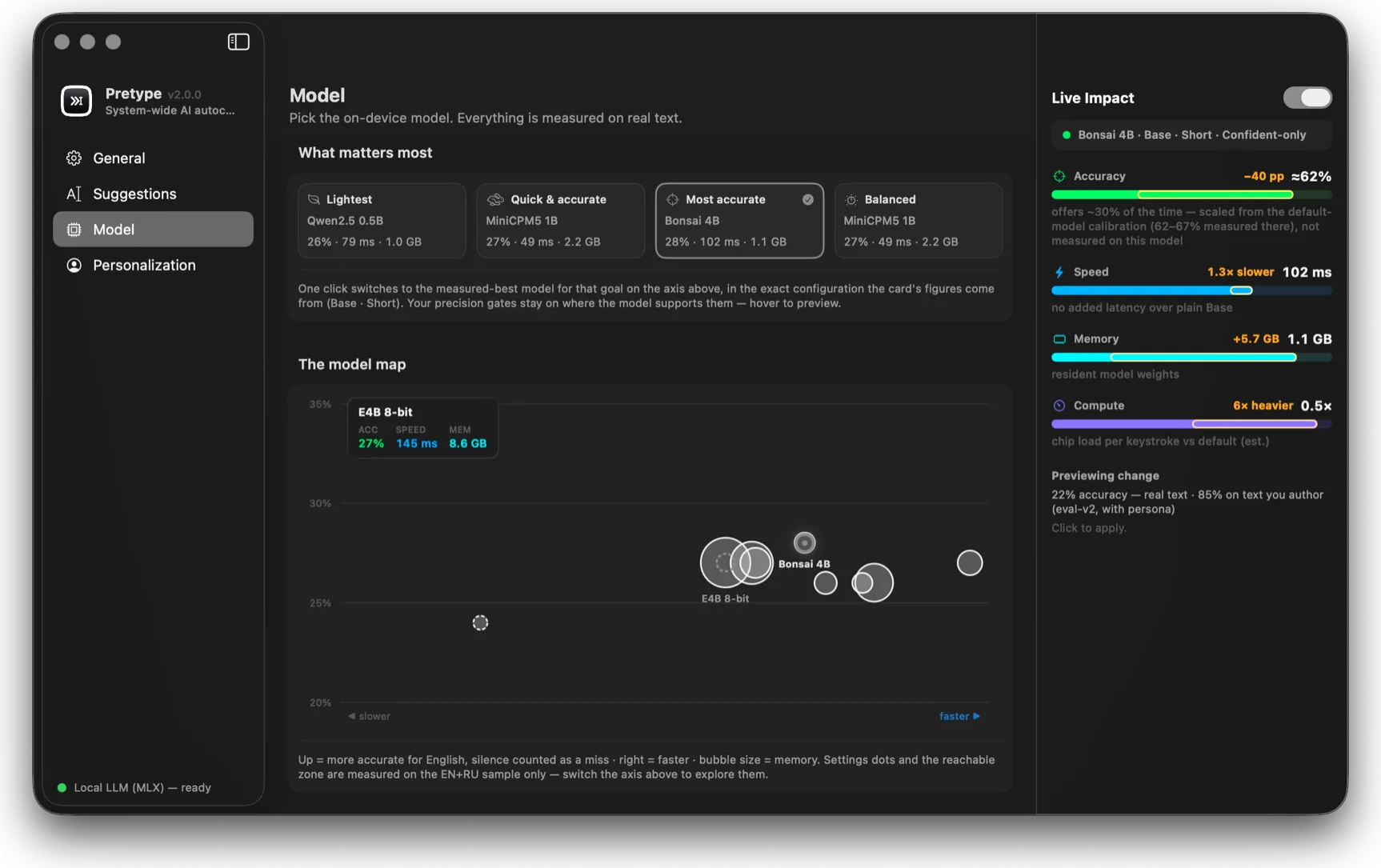Click the Speed lightning bolt icon
The width and height of the screenshot is (1381, 868).
click(x=1059, y=272)
